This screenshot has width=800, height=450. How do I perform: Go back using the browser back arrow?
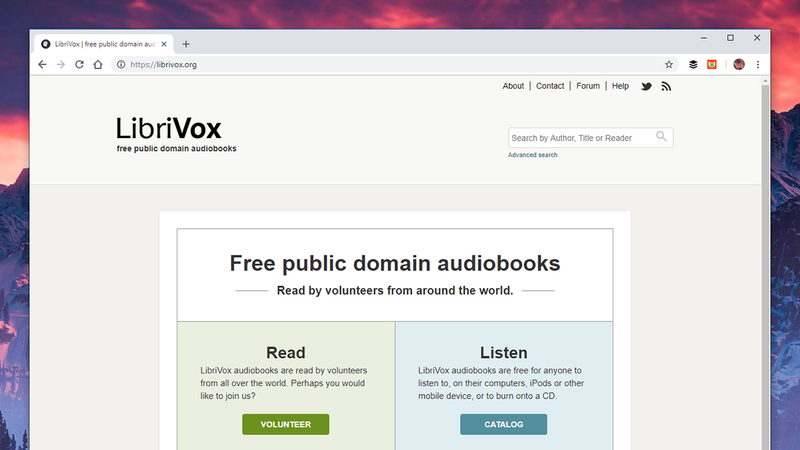pyautogui.click(x=42, y=64)
